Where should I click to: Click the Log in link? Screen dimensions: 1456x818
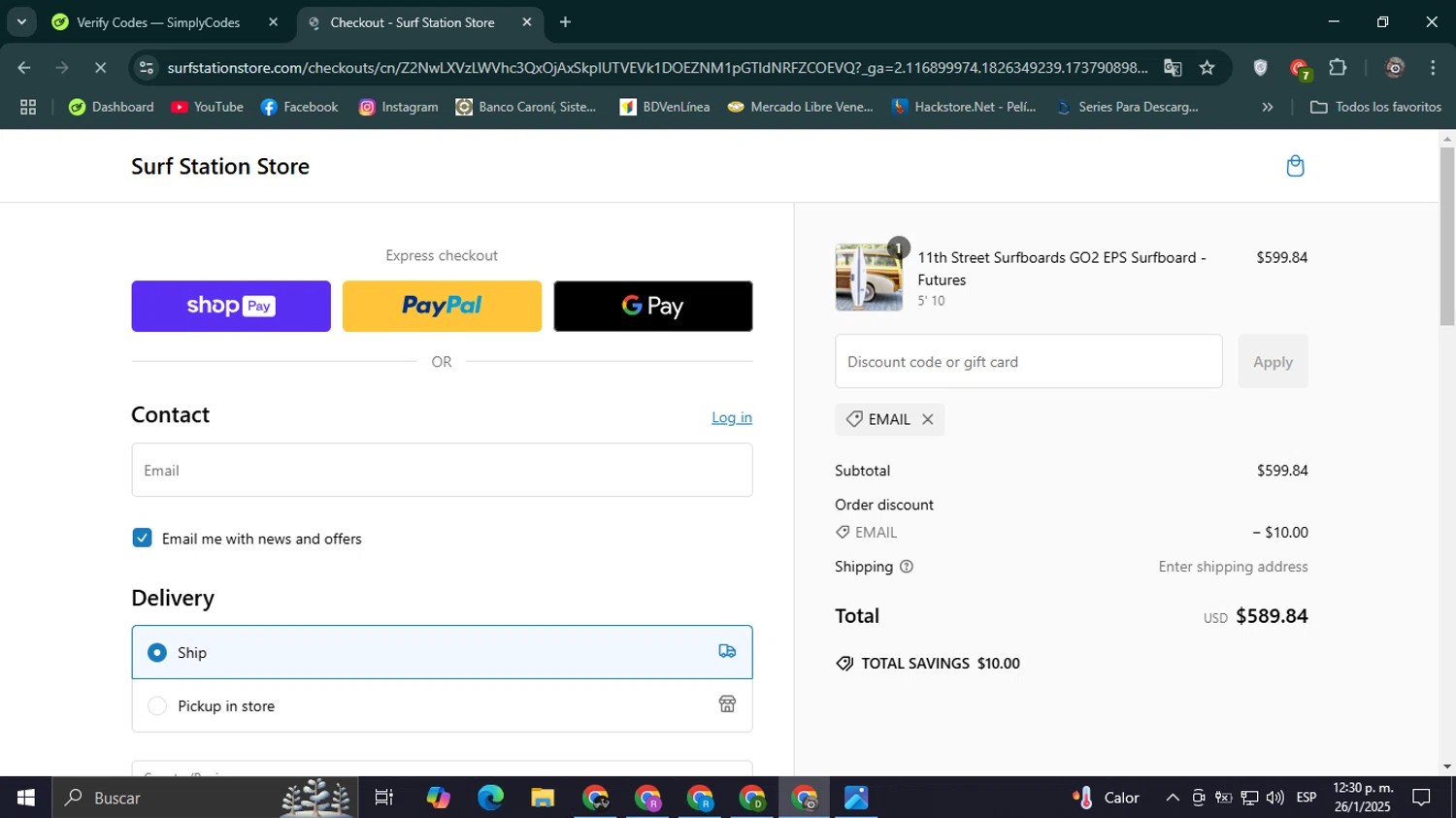pos(732,417)
